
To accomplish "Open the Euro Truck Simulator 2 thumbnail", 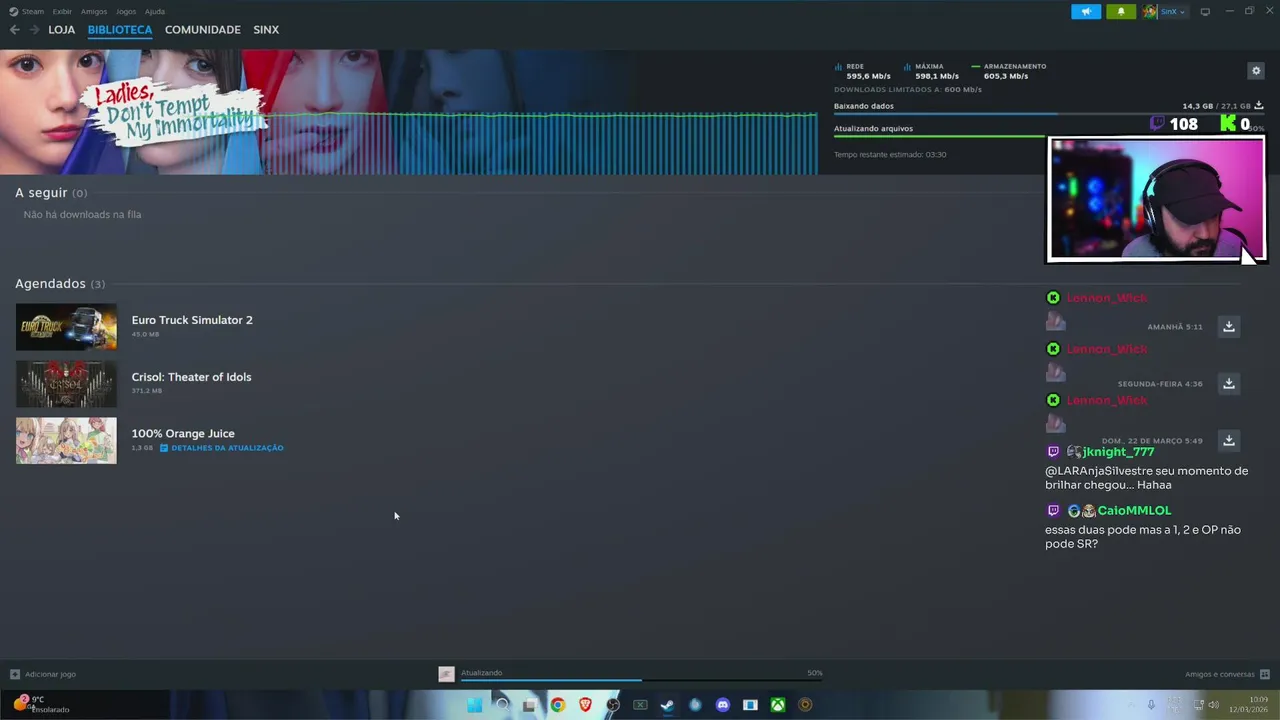I will [x=66, y=327].
